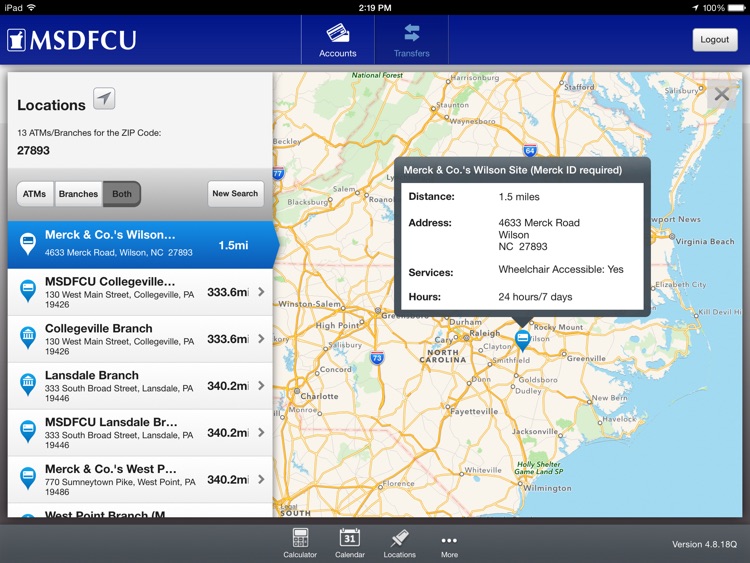Use current location arrow beside Locations
Screen dimensions: 750x563
pos(104,99)
